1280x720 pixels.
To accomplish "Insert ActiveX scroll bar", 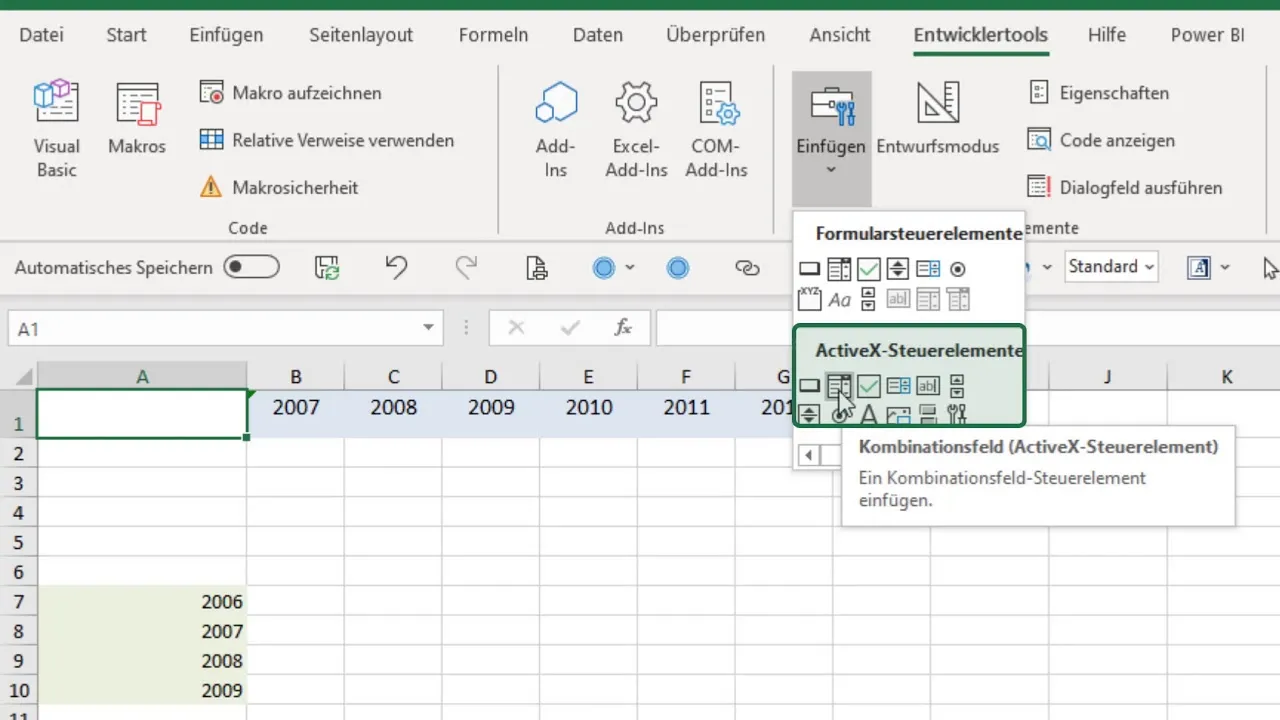I will (957, 386).
